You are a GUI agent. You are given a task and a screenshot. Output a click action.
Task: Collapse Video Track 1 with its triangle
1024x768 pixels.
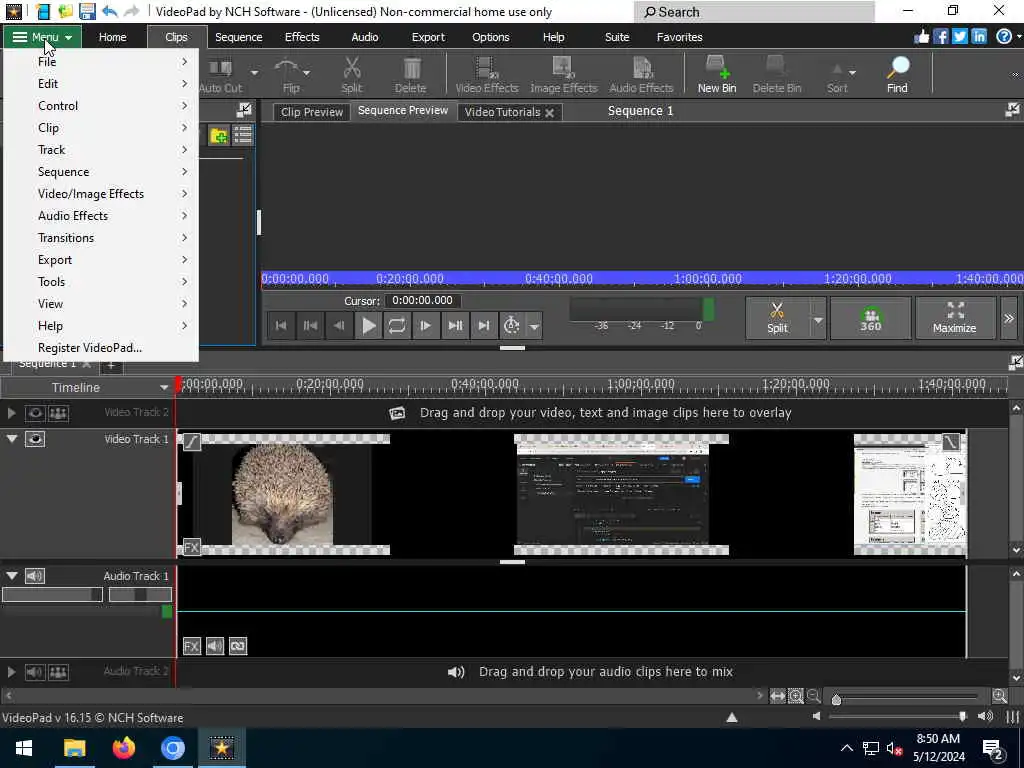tap(12, 439)
